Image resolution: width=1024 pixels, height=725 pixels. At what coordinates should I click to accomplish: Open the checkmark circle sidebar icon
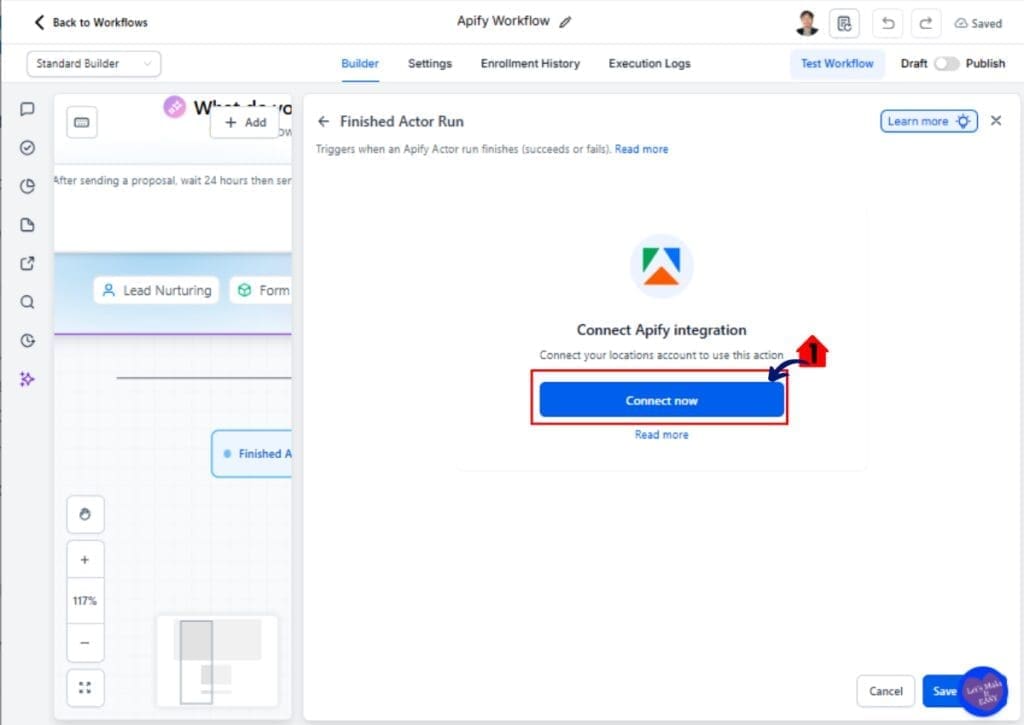click(x=27, y=148)
